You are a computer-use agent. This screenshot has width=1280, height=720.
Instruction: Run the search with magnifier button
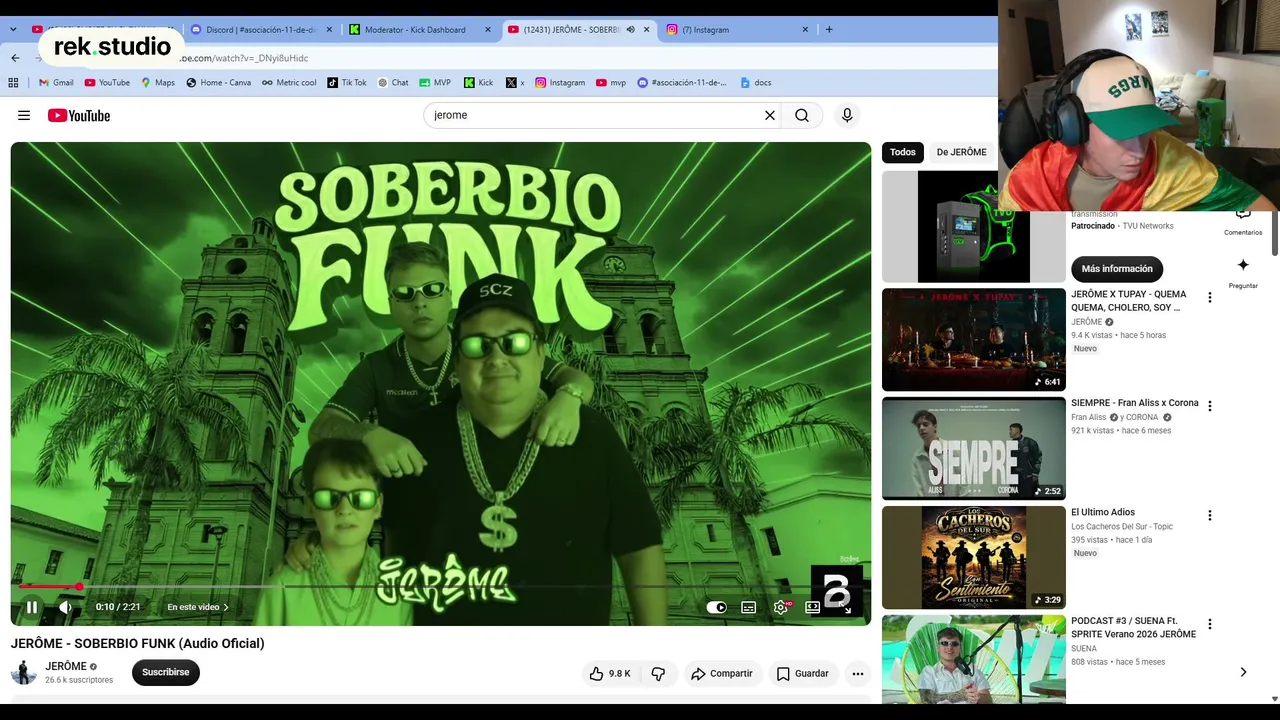(x=802, y=115)
